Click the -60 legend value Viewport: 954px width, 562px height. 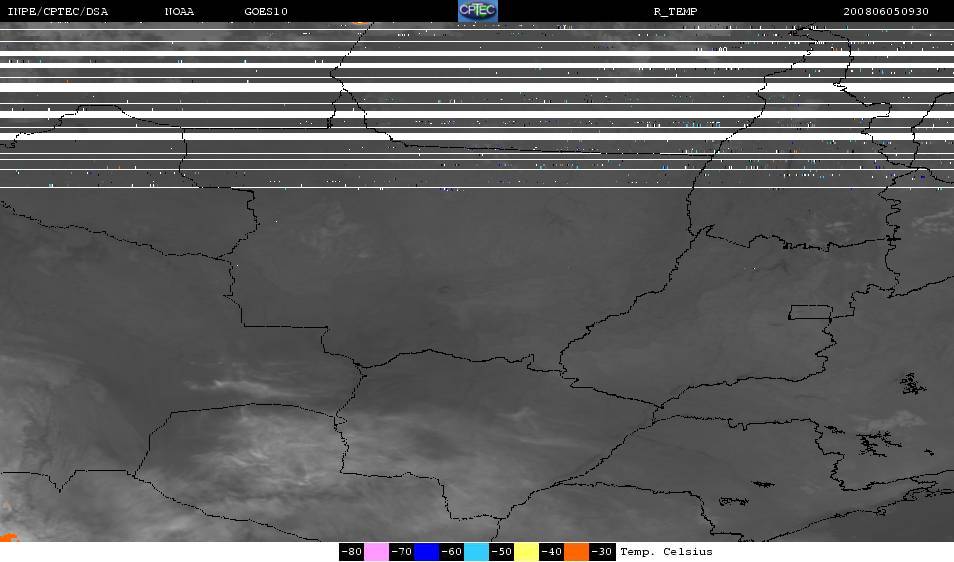(x=451, y=552)
